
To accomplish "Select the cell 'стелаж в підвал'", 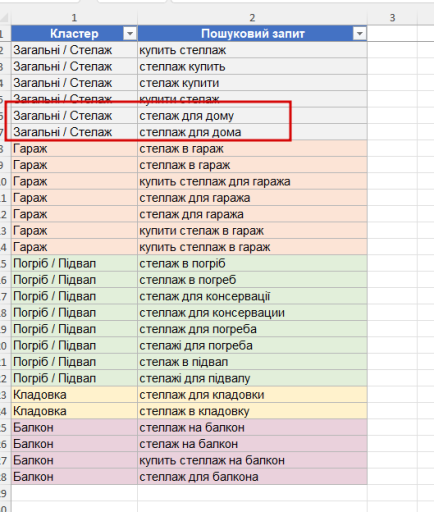I will [x=252, y=362].
